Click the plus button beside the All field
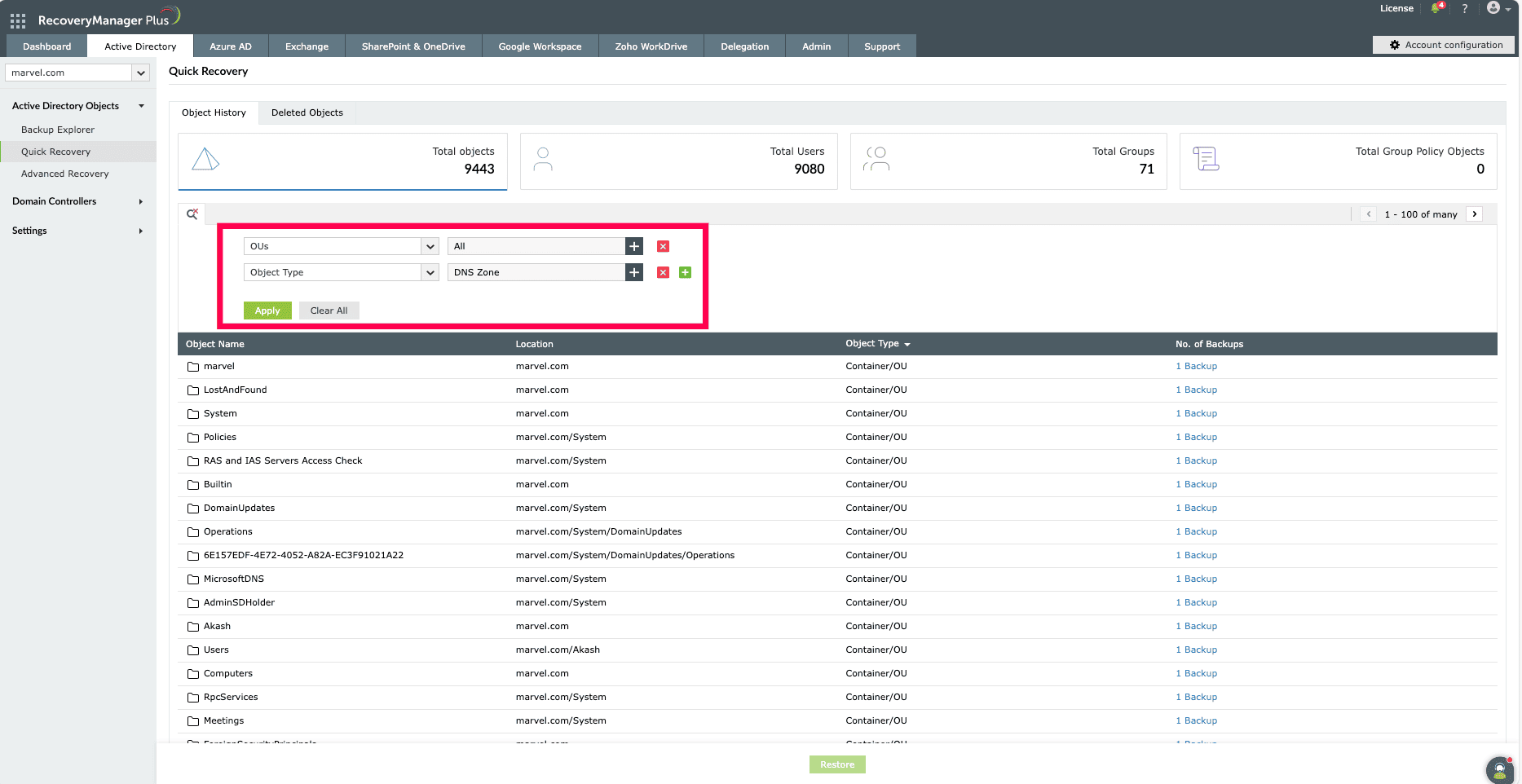 (x=634, y=246)
